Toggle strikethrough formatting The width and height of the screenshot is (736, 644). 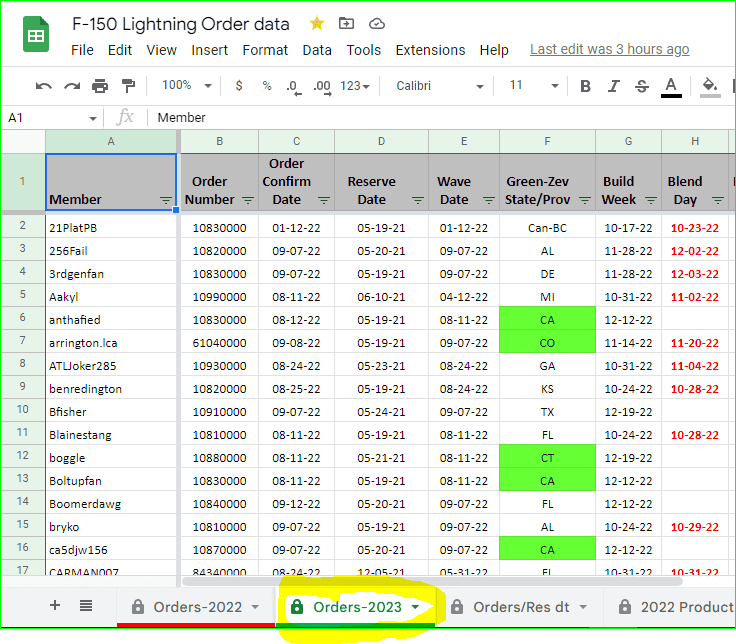tap(641, 86)
